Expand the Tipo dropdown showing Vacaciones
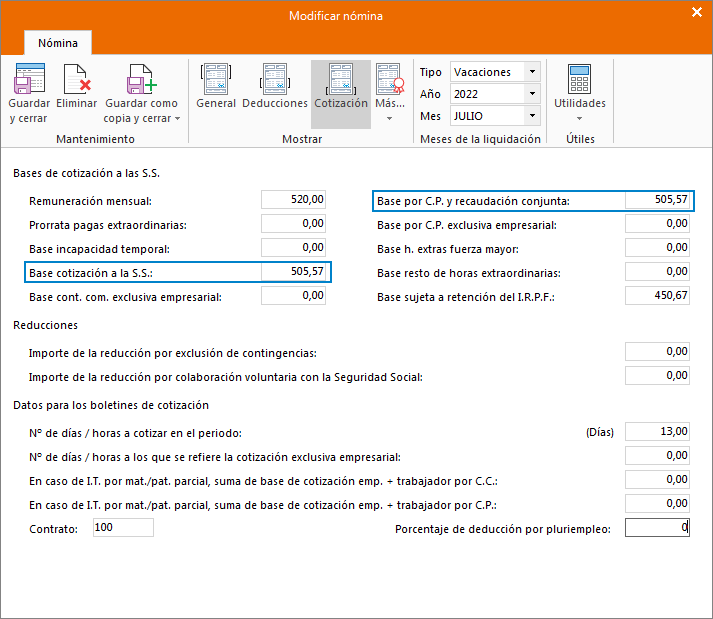713x619 pixels. click(x=531, y=72)
